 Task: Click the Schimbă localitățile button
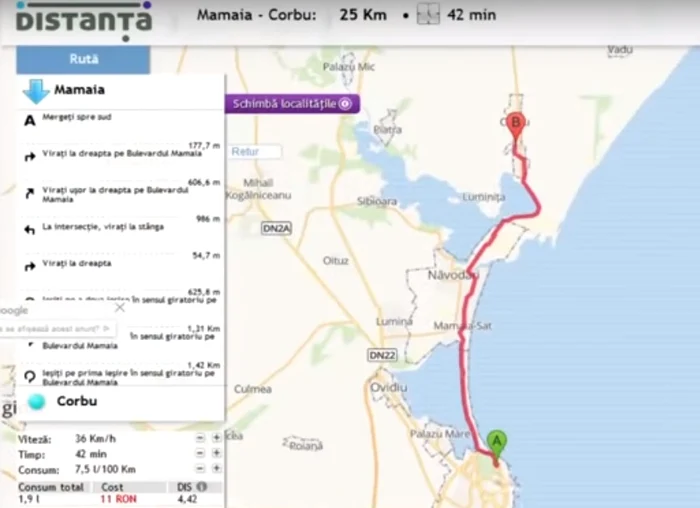pos(292,103)
